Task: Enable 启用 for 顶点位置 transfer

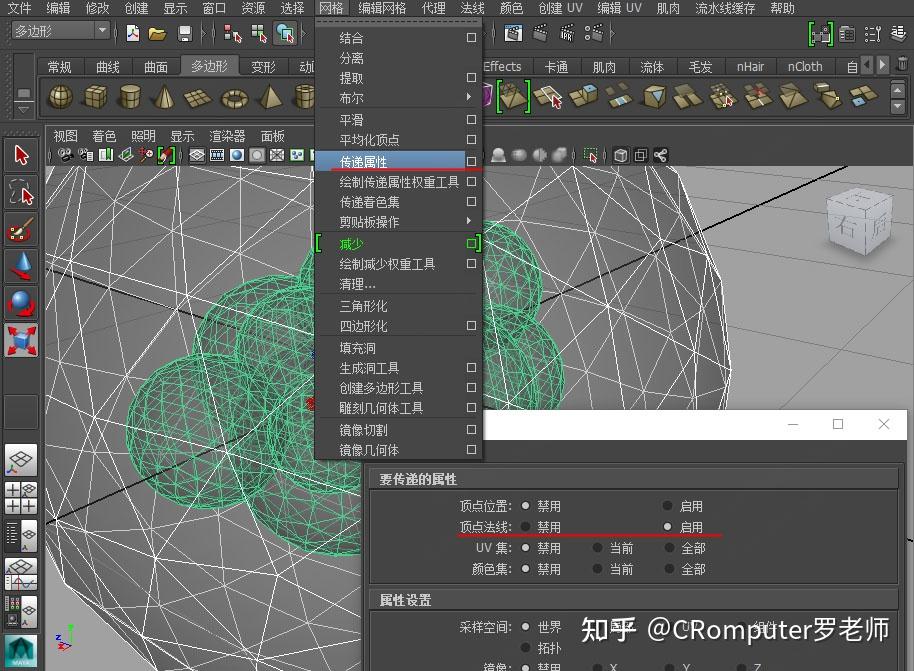Action: point(667,505)
